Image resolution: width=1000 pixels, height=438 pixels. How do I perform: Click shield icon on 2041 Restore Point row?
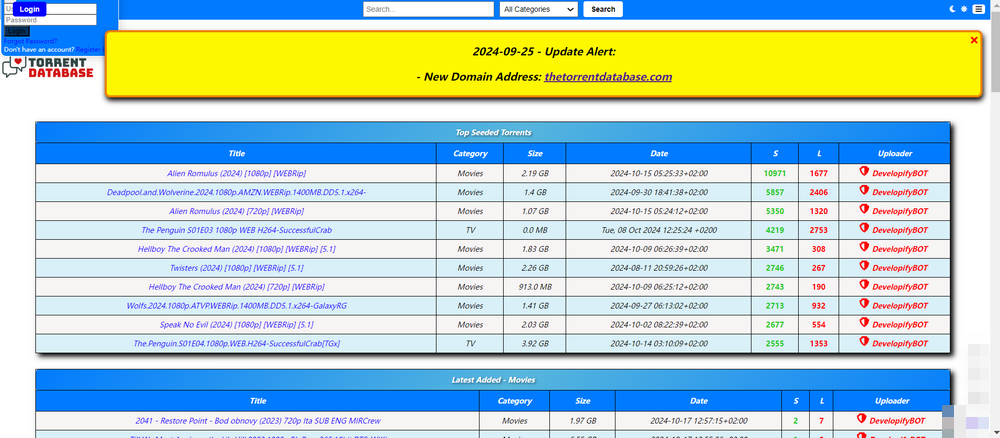(x=862, y=419)
